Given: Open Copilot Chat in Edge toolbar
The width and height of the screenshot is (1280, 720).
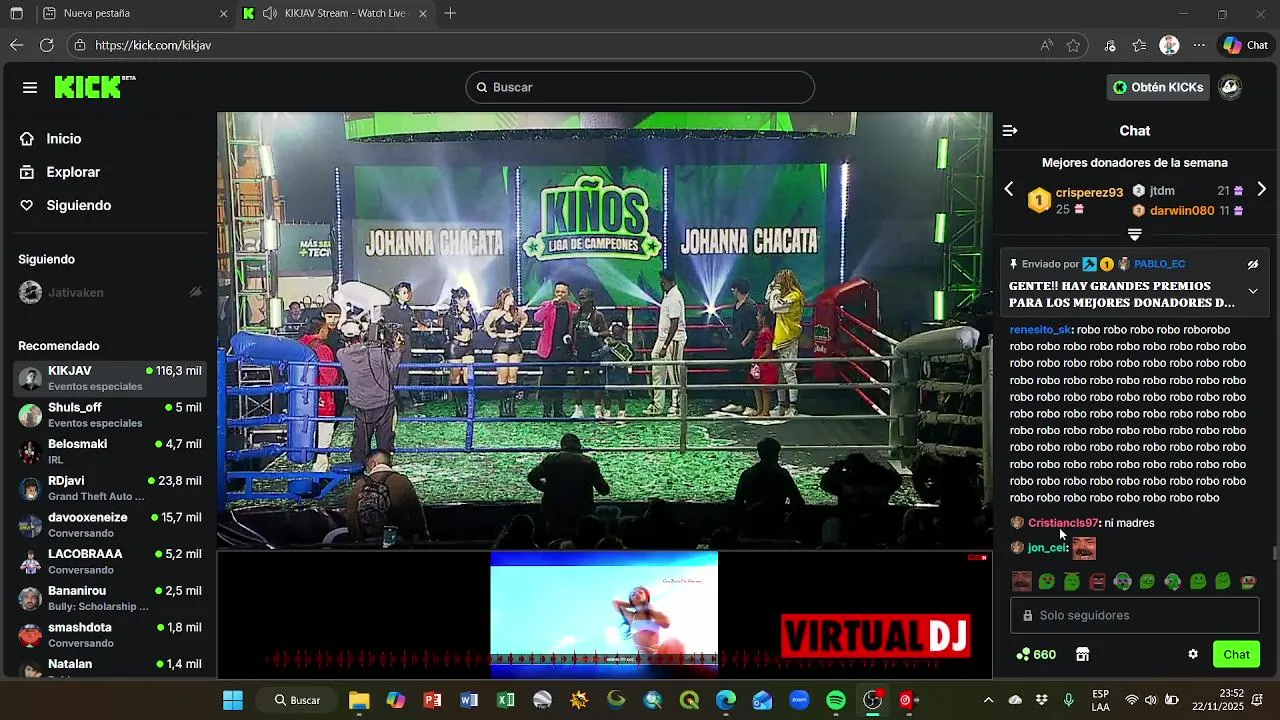Looking at the screenshot, I should click(1246, 45).
